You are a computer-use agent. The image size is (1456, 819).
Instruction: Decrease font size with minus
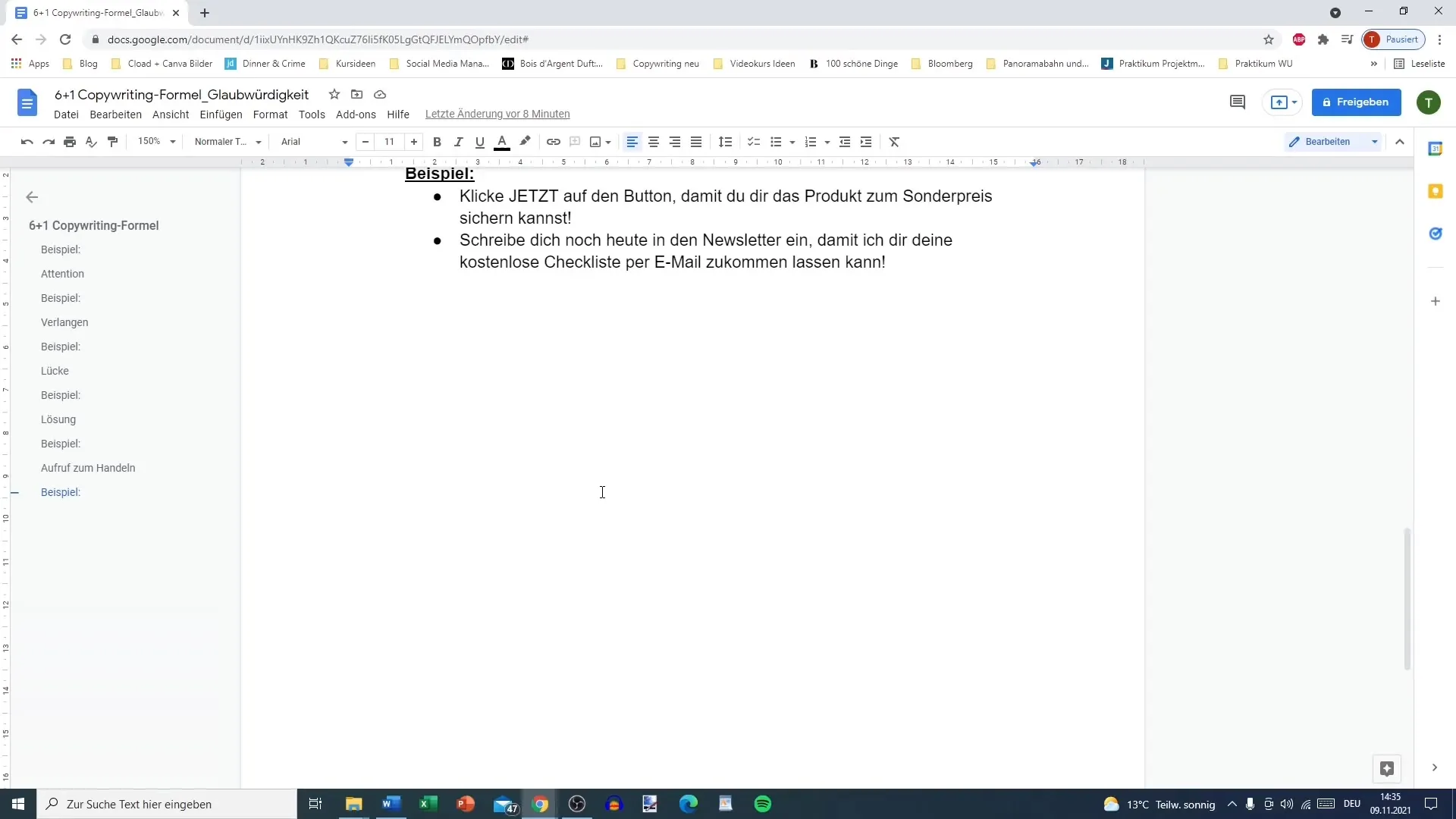coord(366,142)
